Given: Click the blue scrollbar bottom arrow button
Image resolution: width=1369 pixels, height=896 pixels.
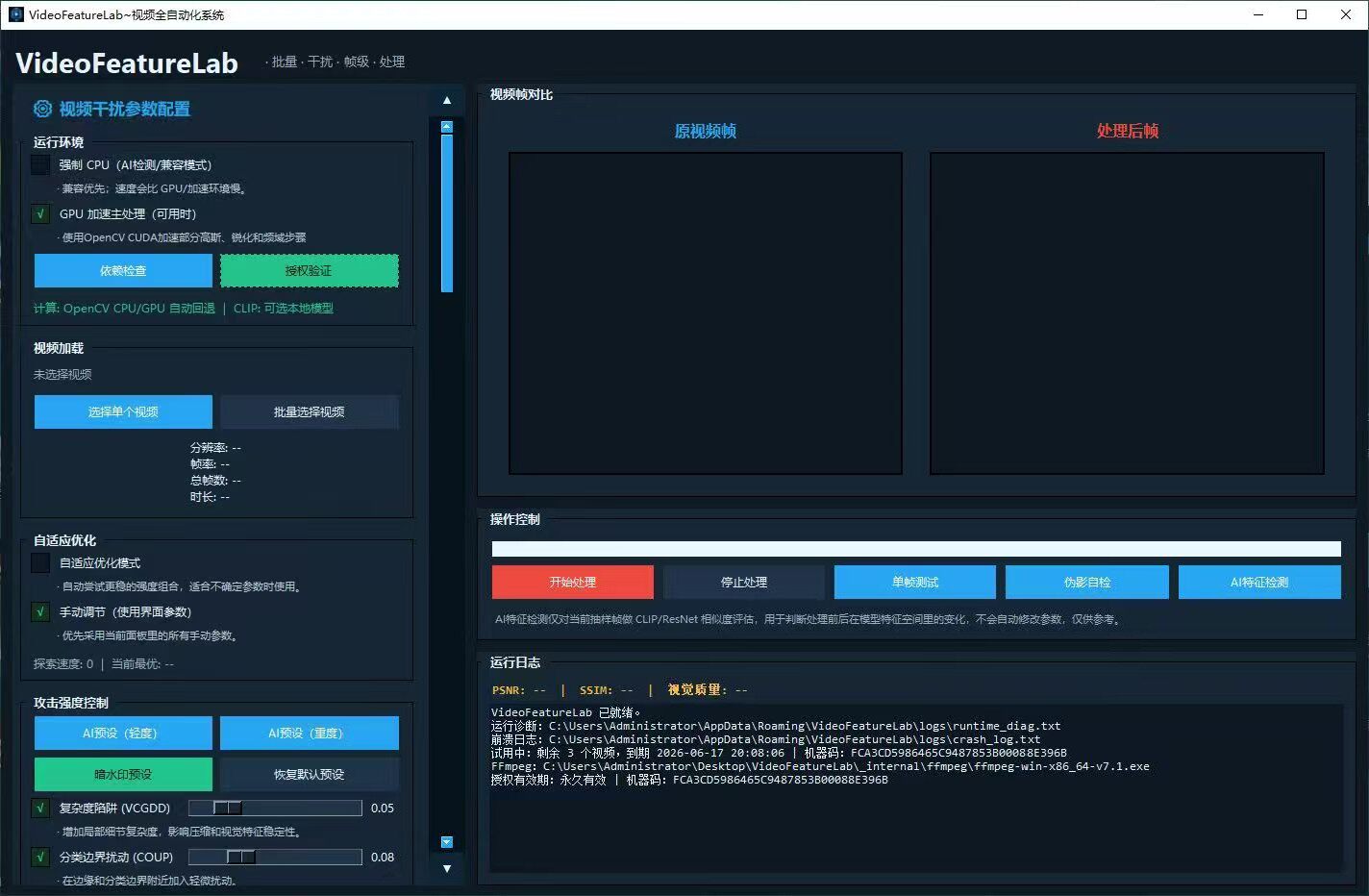Looking at the screenshot, I should 446,842.
